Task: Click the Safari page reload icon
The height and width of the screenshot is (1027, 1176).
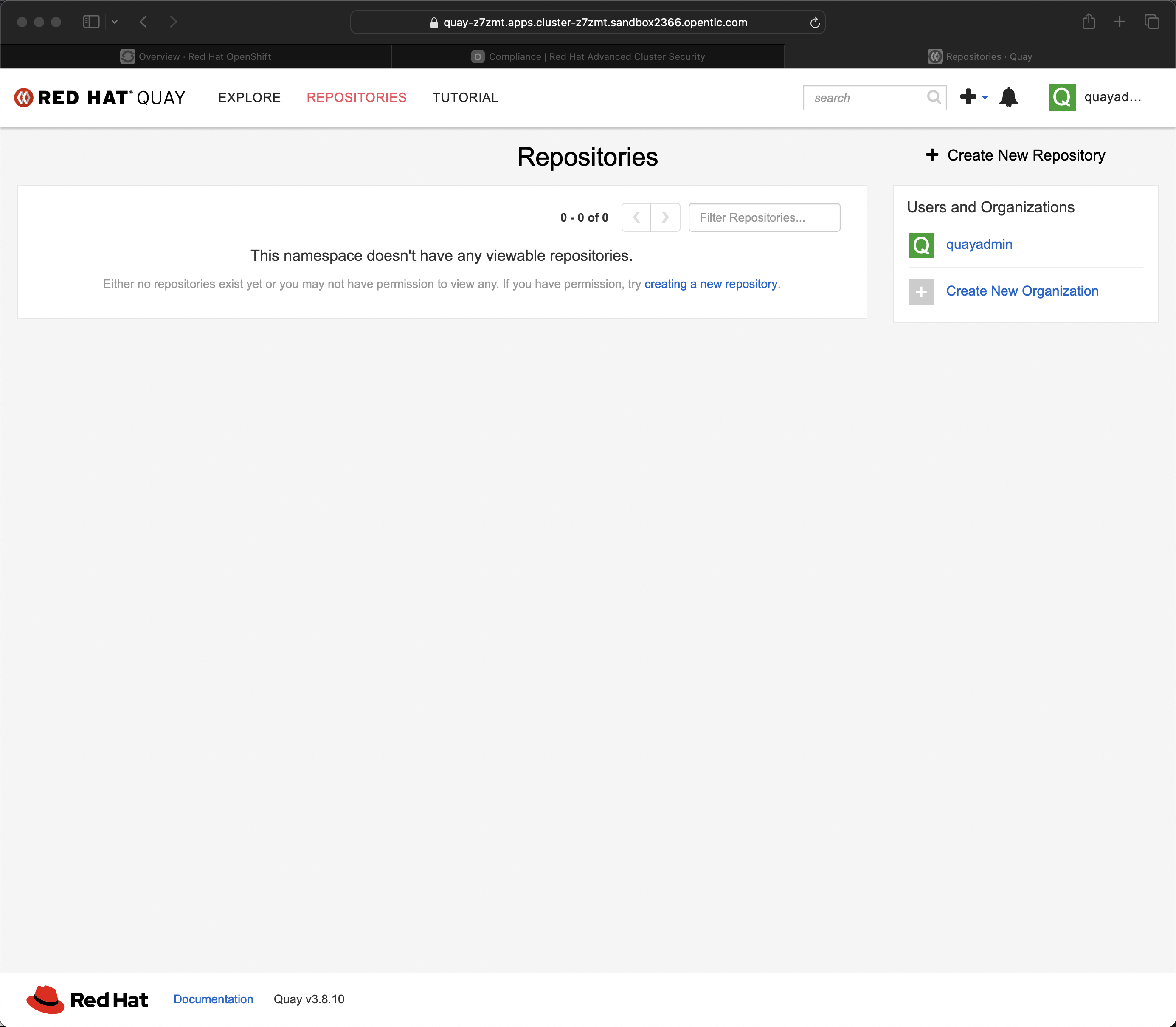Action: tap(815, 23)
